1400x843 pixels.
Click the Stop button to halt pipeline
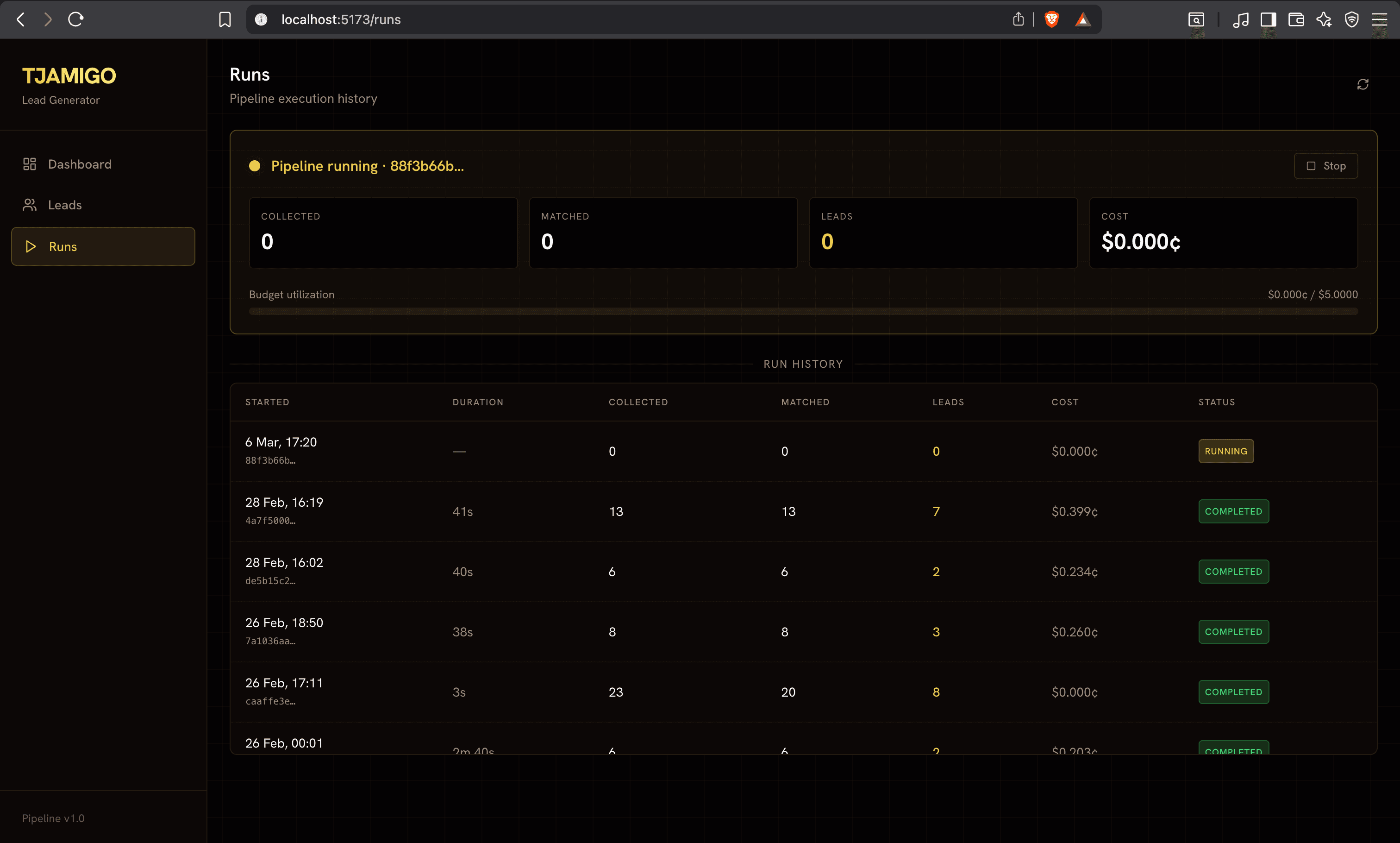(1325, 165)
